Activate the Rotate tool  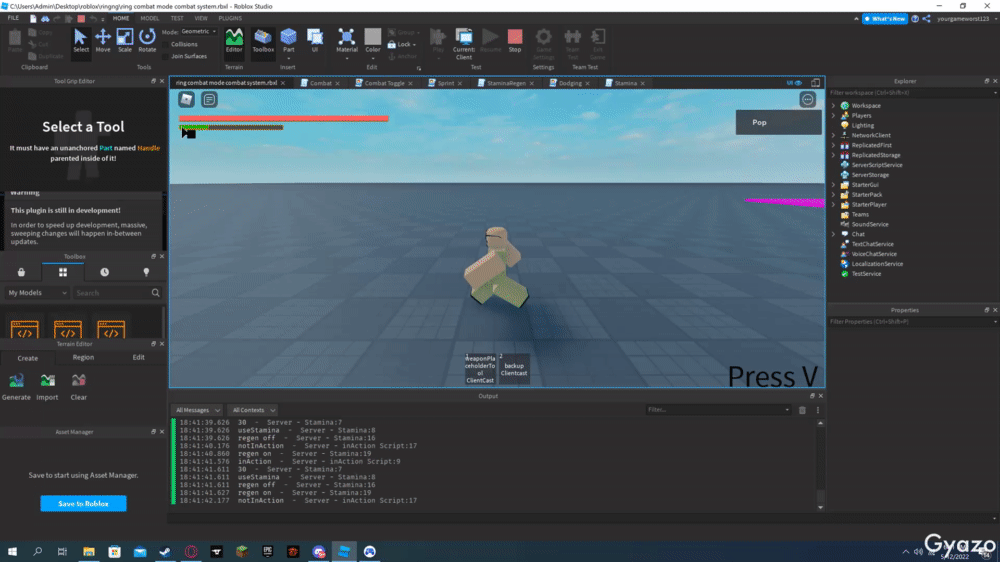(x=147, y=41)
